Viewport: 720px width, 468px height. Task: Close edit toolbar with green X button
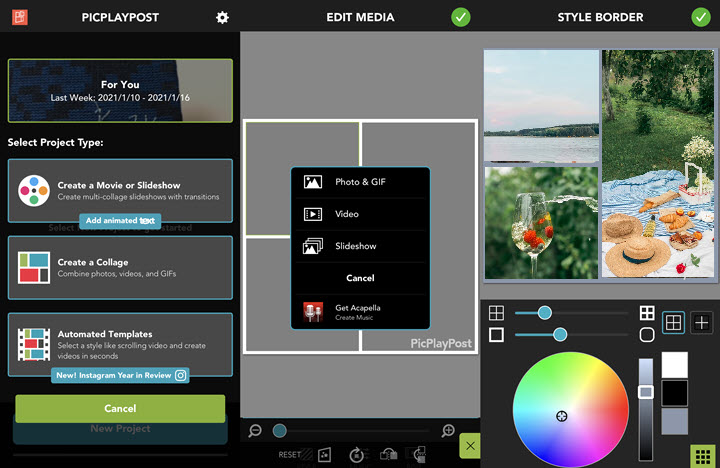click(x=470, y=445)
